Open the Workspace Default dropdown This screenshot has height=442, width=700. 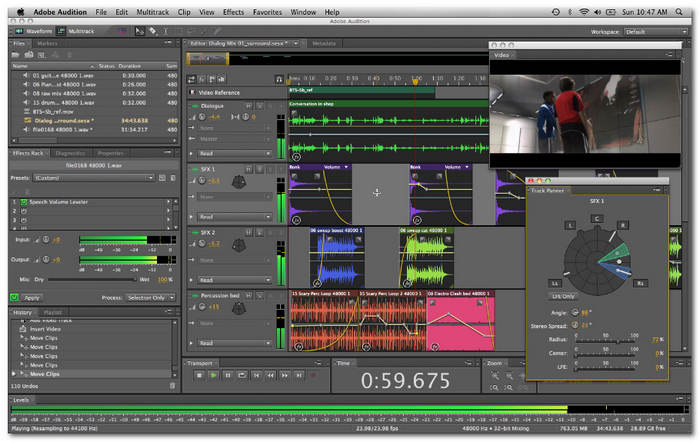tap(655, 32)
